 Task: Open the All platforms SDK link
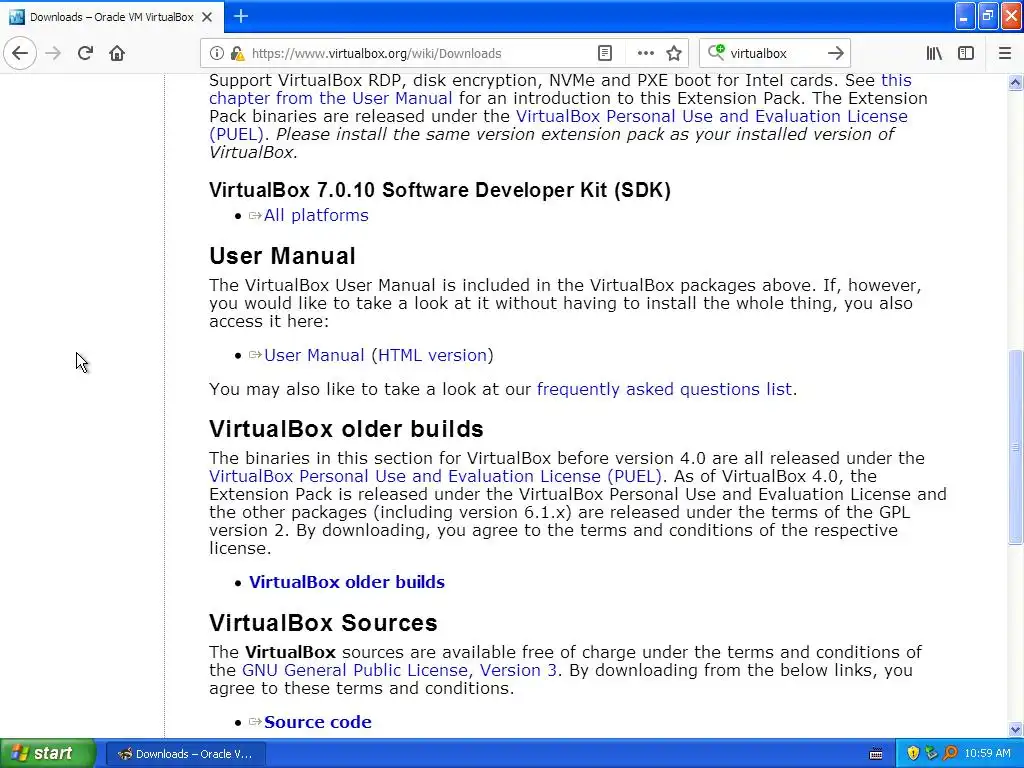(x=316, y=216)
